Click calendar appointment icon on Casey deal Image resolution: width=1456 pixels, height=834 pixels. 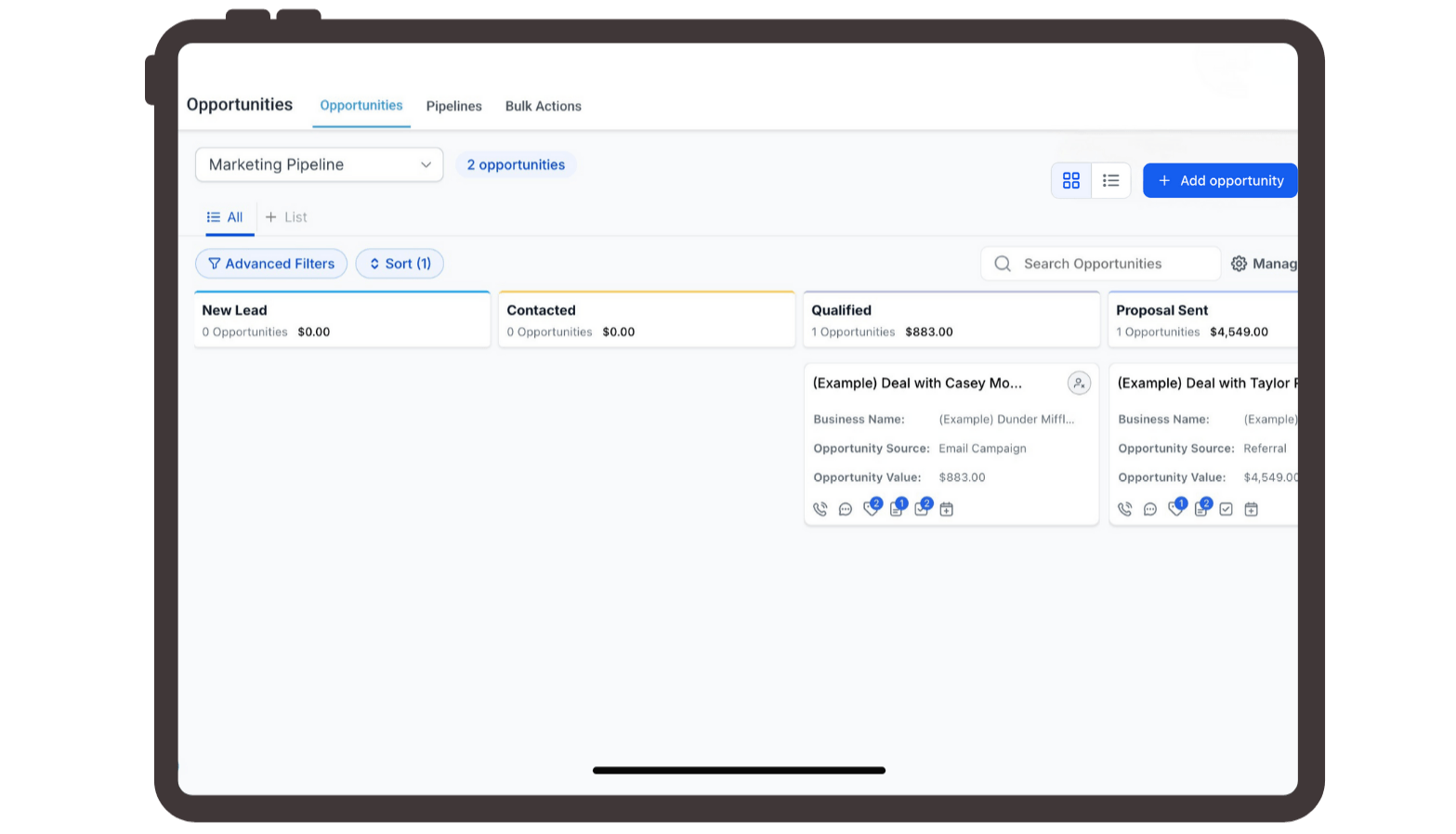point(946,509)
